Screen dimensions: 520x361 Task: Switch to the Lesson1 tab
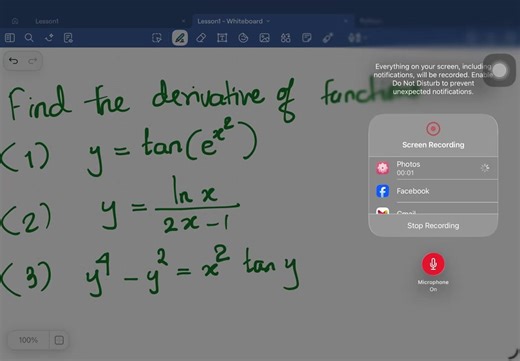pyautogui.click(x=47, y=21)
